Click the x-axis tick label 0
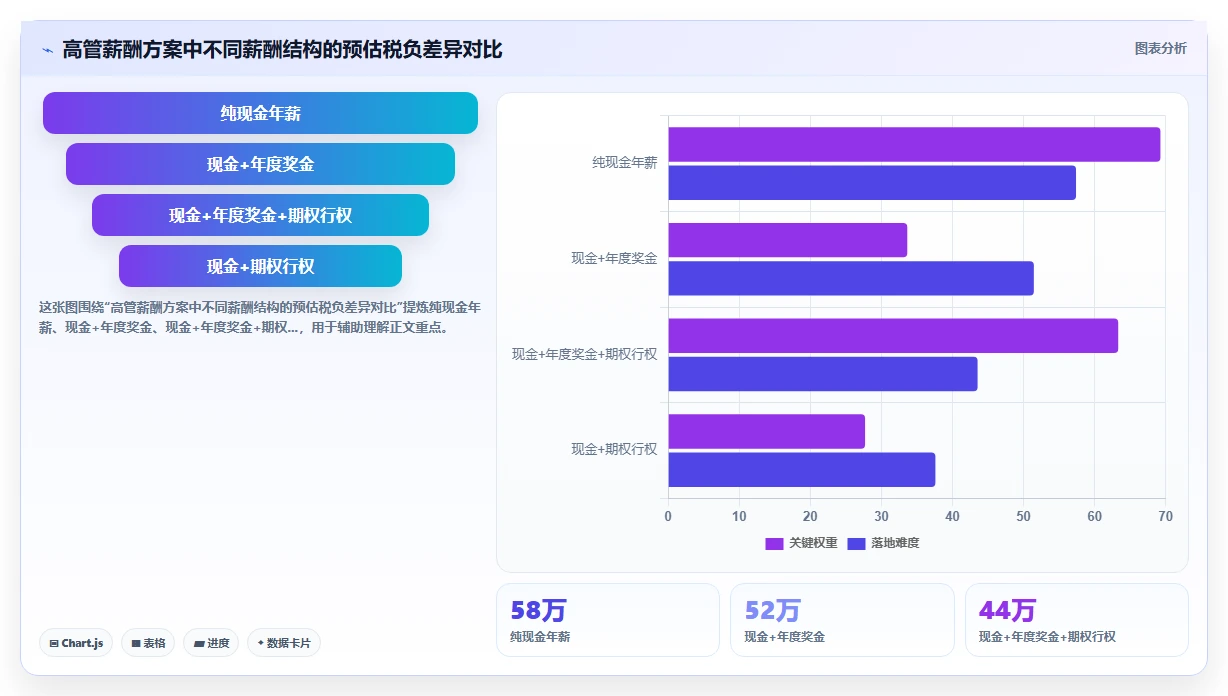This screenshot has width=1228, height=696. point(668,516)
